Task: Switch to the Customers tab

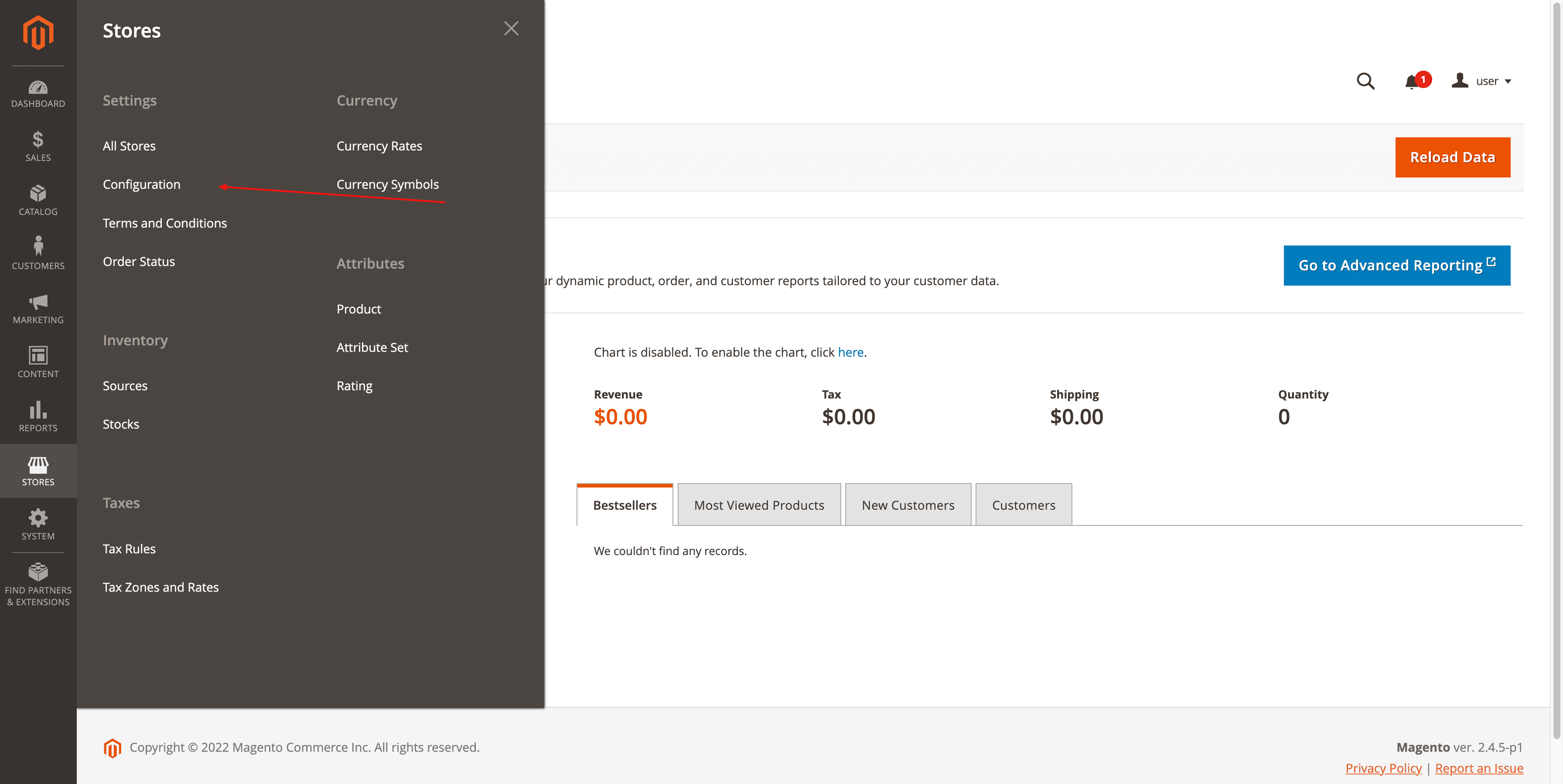Action: (x=1023, y=504)
